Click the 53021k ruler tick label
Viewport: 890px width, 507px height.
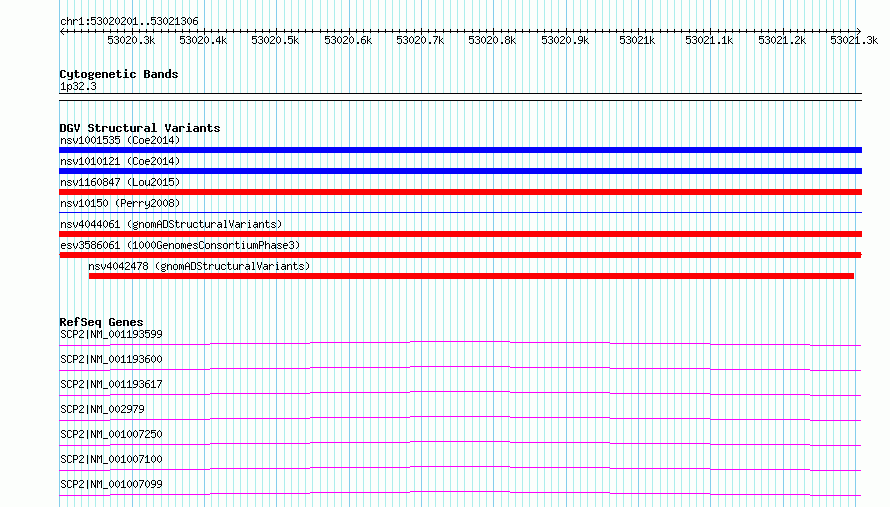(x=637, y=40)
